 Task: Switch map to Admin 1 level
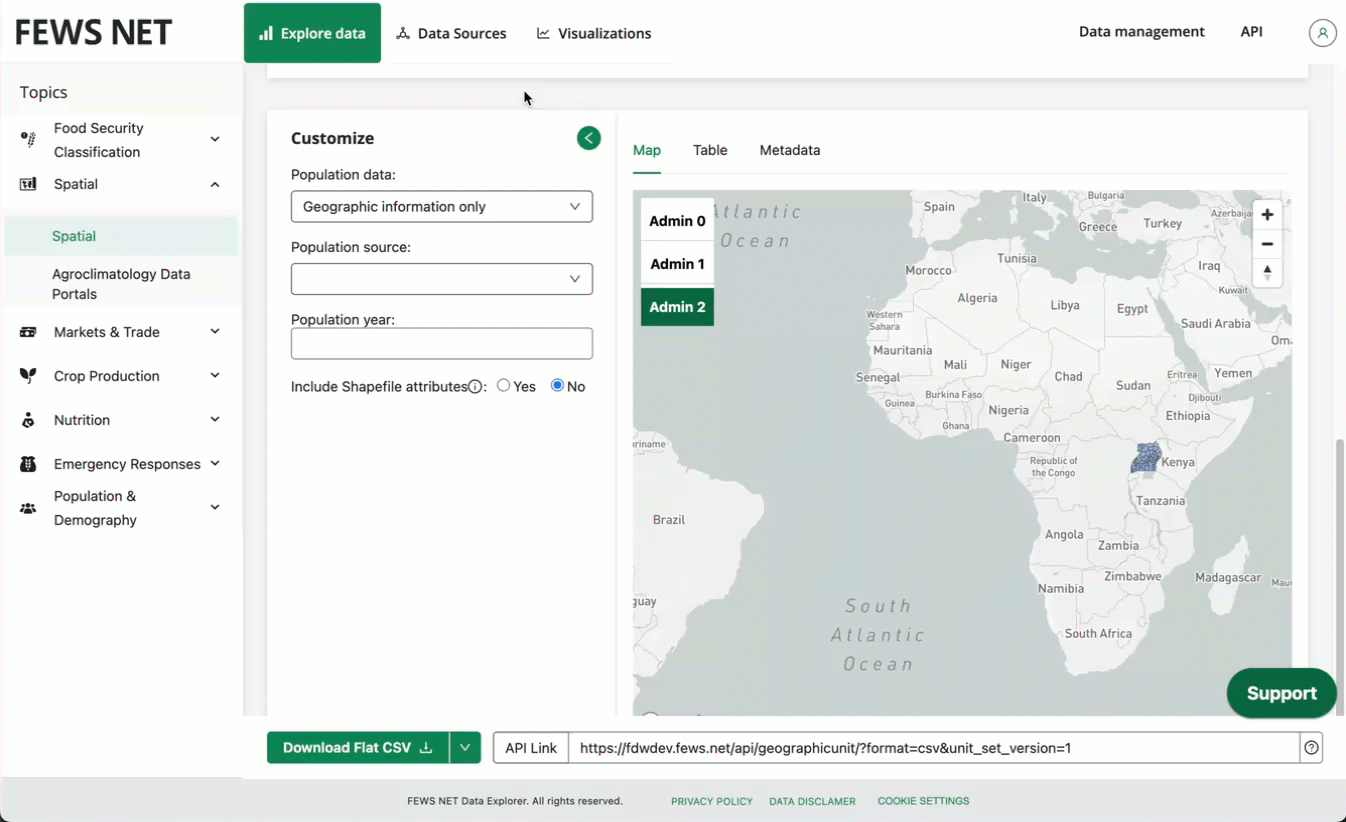click(677, 264)
